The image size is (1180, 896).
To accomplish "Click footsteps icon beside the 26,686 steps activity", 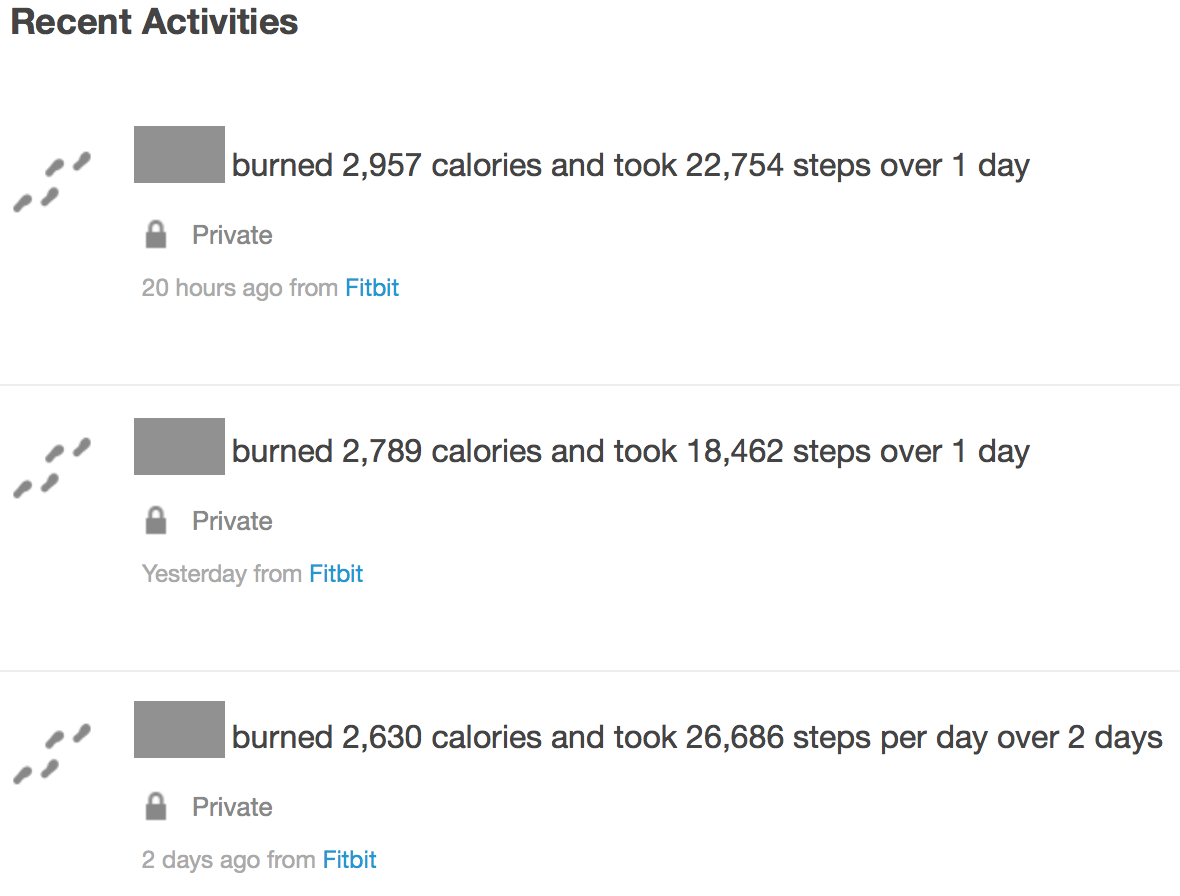I will click(51, 754).
